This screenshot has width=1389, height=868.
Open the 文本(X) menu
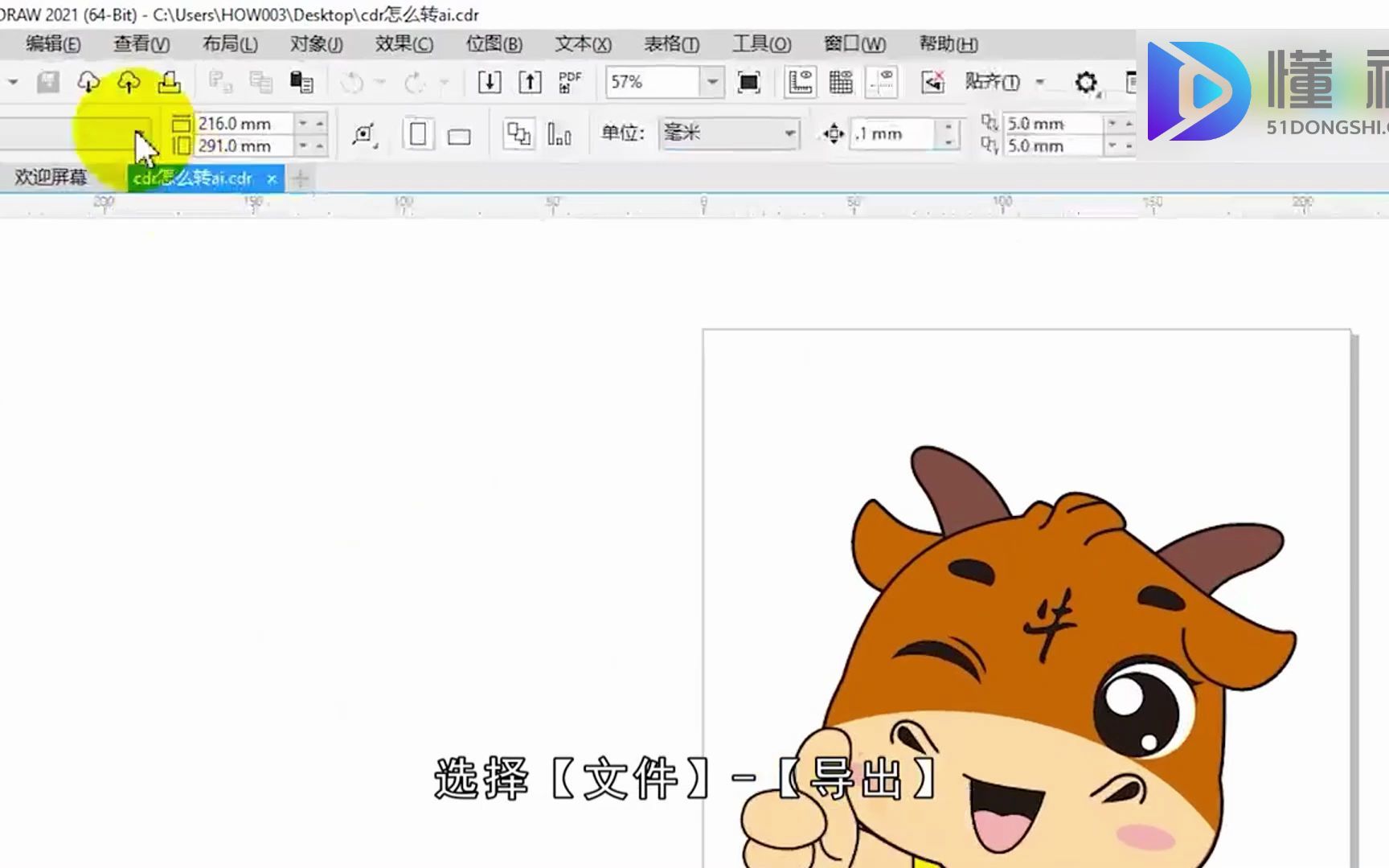tap(583, 44)
